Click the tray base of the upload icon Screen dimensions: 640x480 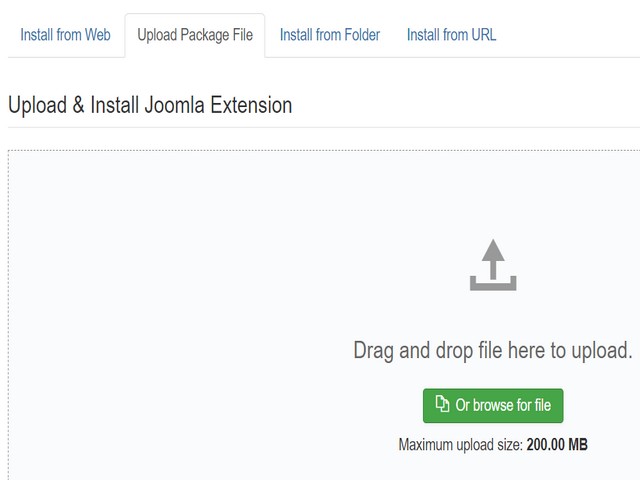[x=493, y=284]
